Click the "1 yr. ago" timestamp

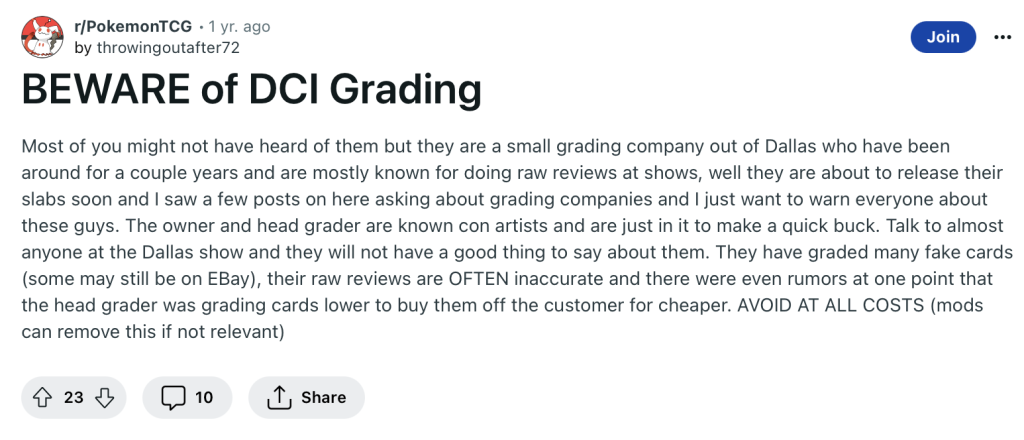pyautogui.click(x=239, y=27)
